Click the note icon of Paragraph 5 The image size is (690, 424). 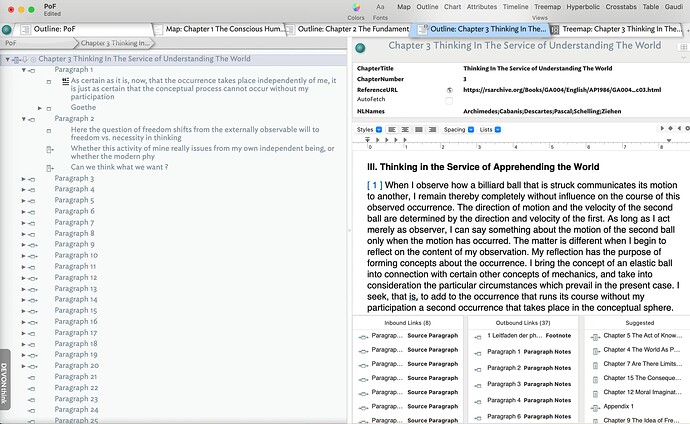[32, 201]
